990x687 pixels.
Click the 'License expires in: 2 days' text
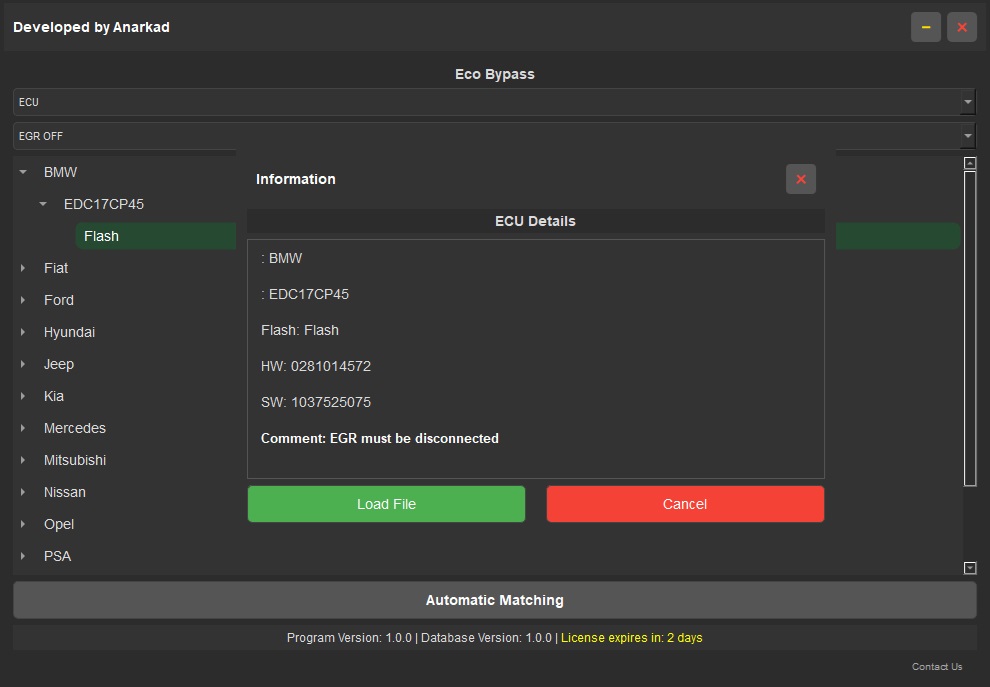(631, 638)
